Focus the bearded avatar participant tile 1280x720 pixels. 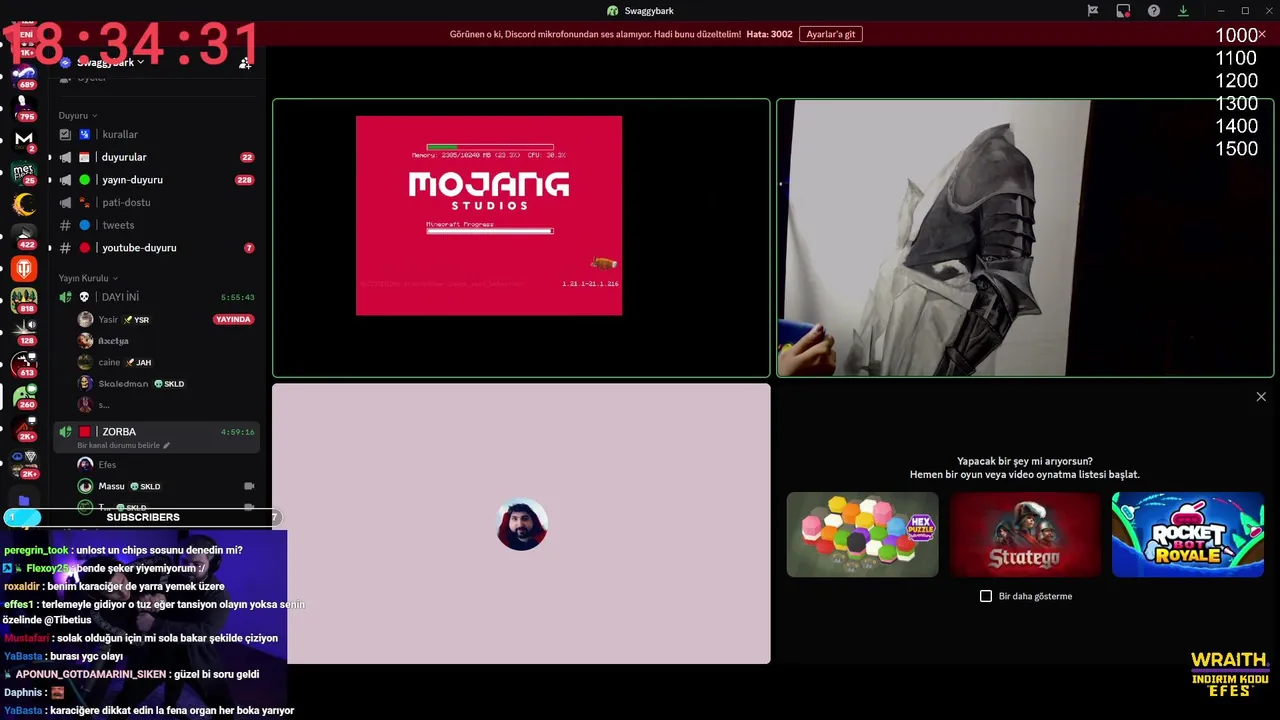[x=521, y=524]
